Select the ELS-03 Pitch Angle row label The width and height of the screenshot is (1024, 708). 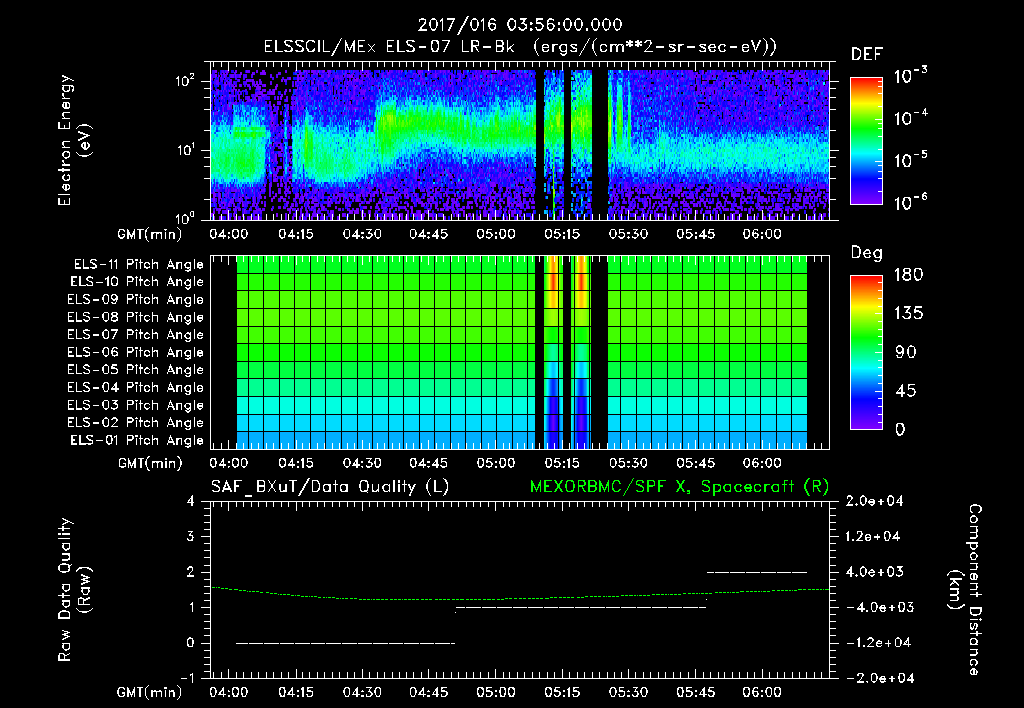pos(136,406)
